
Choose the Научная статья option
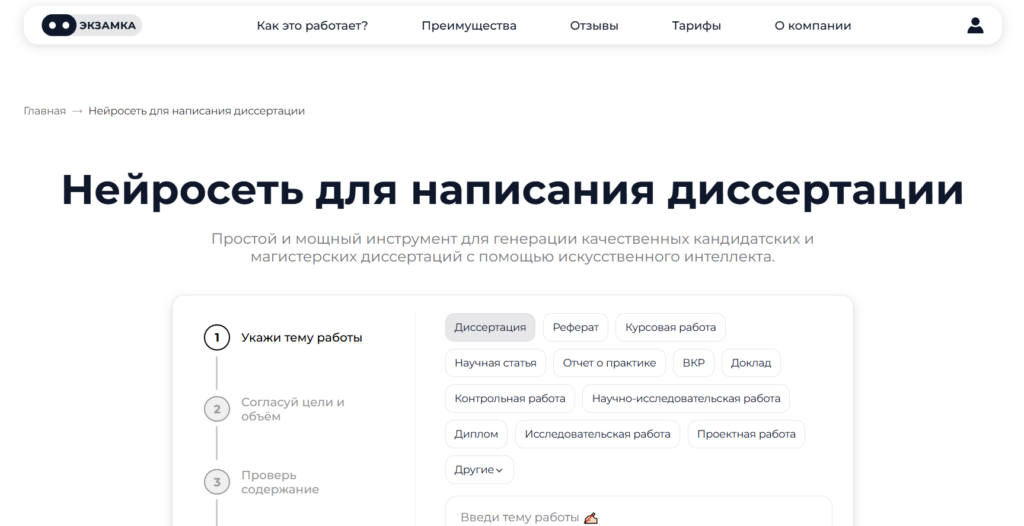tap(496, 363)
